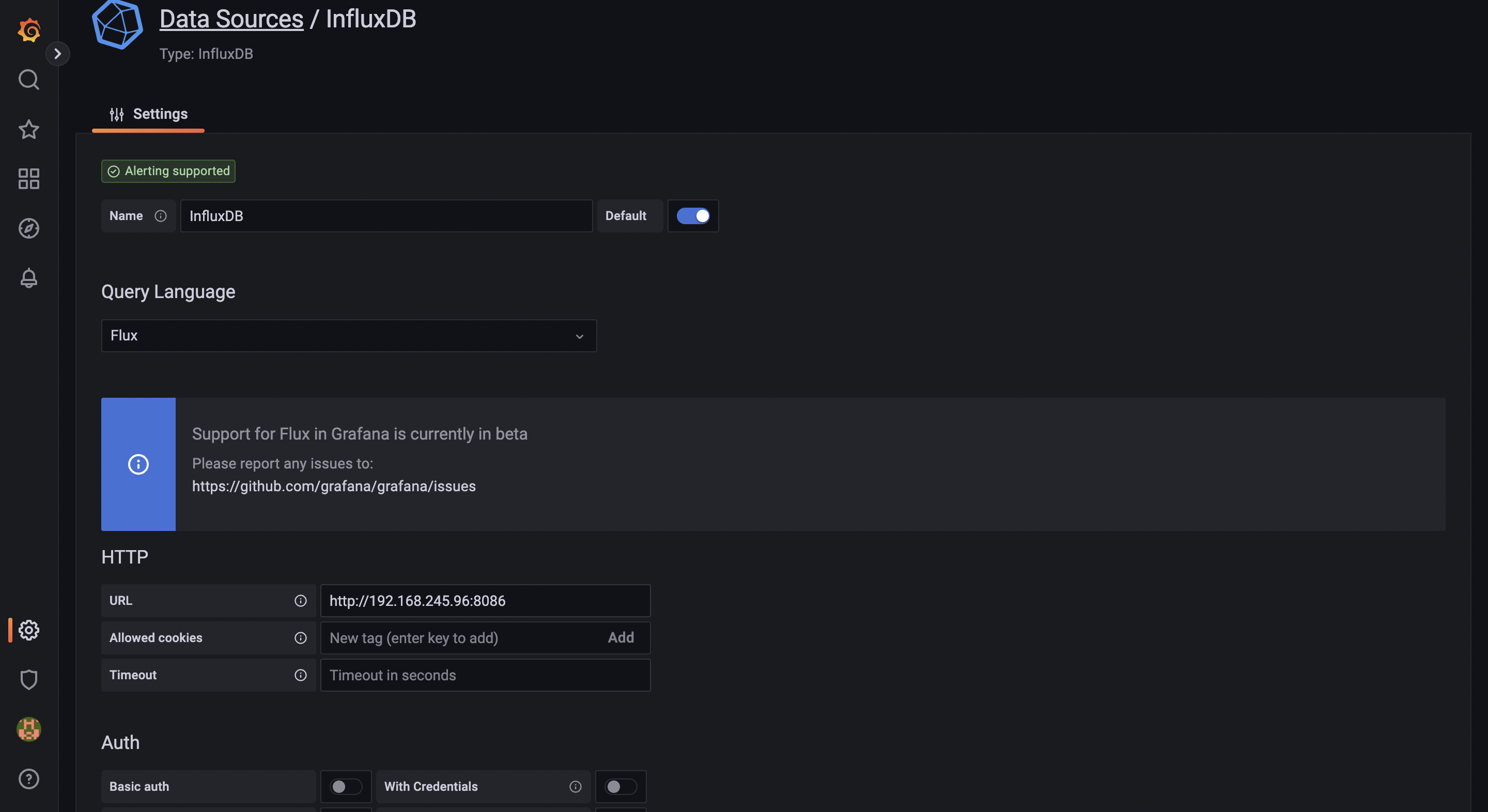The width and height of the screenshot is (1488, 812).
Task: Enable the Basic auth switch
Action: [346, 786]
